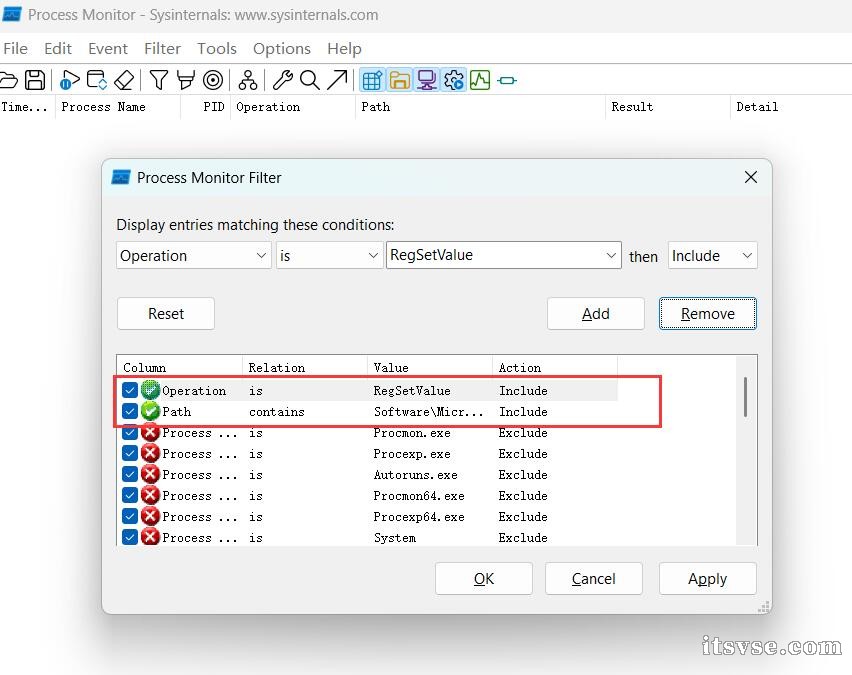Image resolution: width=852 pixels, height=675 pixels.
Task: Click the Open folder toolbar icon
Action: click(x=8, y=80)
